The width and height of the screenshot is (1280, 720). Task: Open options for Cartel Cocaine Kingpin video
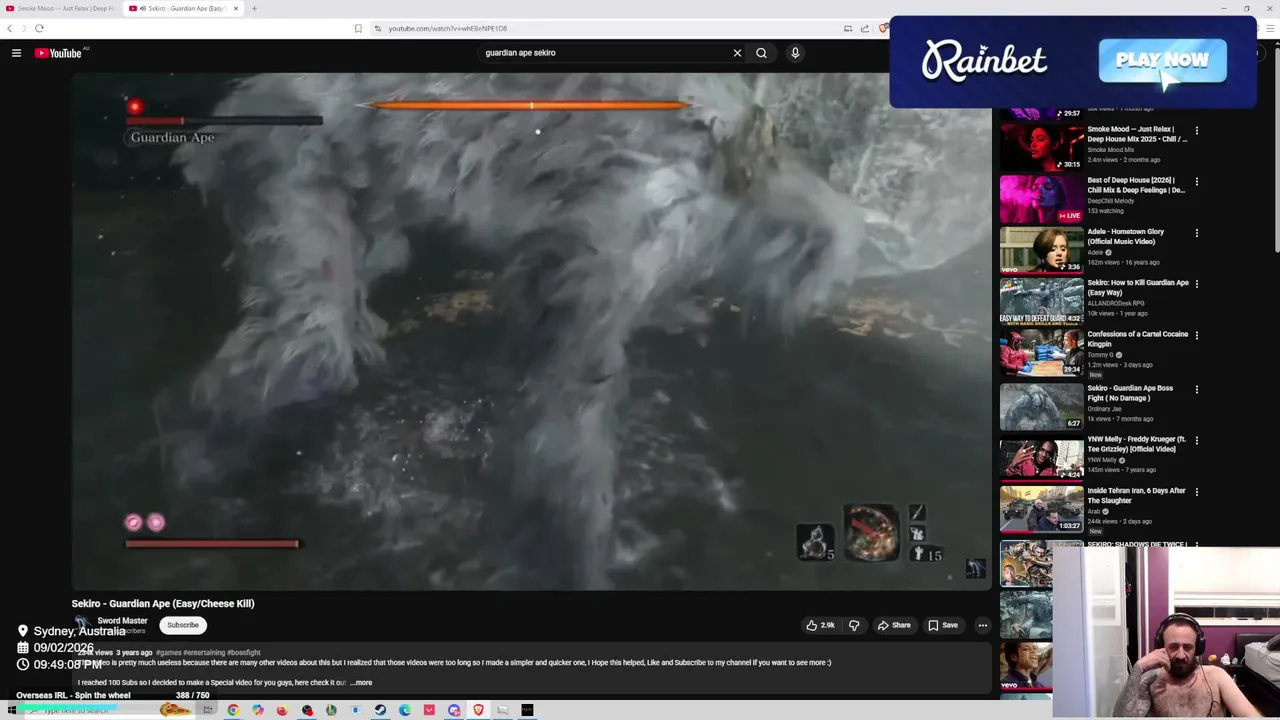pyautogui.click(x=1196, y=335)
